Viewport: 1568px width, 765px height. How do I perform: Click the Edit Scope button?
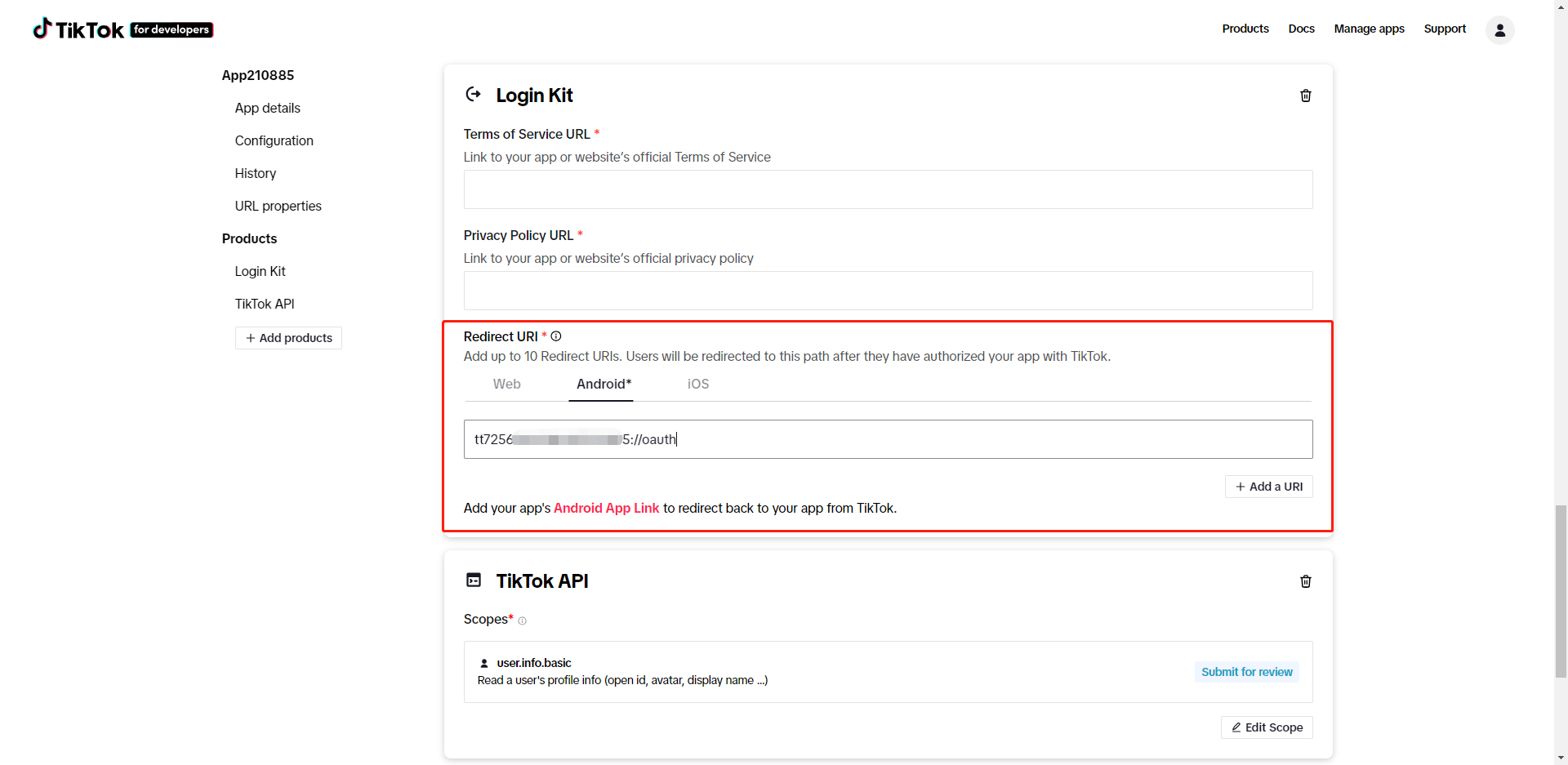[x=1267, y=727]
